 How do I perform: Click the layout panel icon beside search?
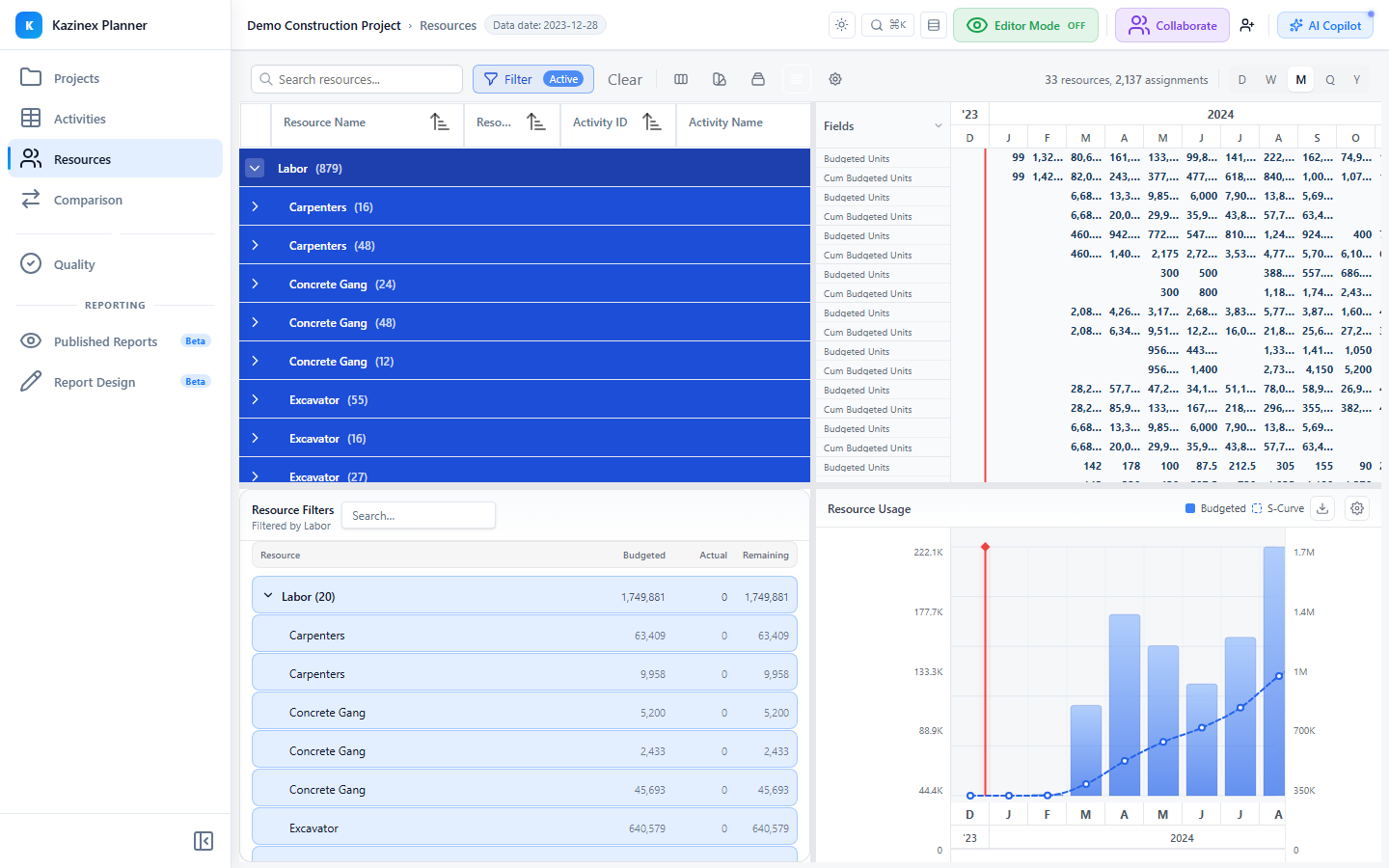coord(934,25)
